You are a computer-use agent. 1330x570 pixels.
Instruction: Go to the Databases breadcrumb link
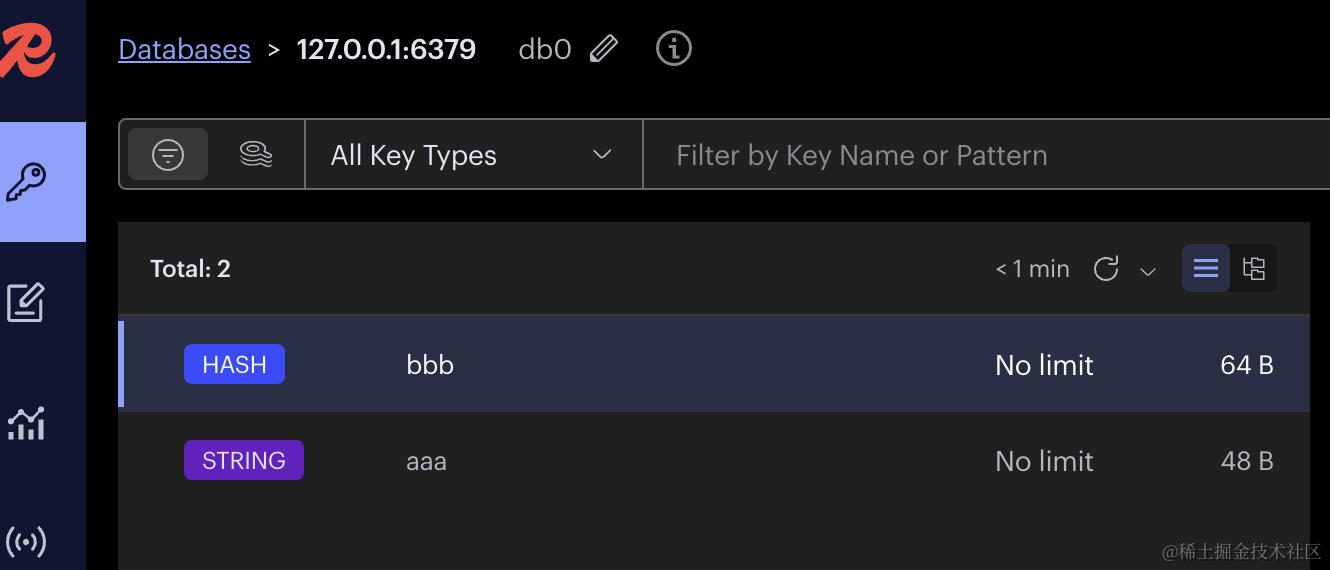click(184, 49)
